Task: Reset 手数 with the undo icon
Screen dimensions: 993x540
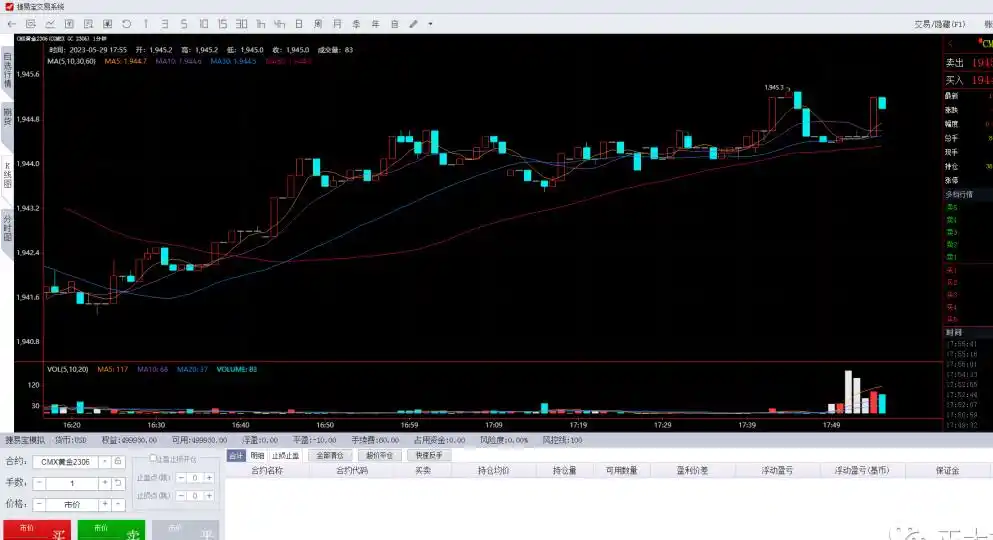Action: tap(118, 483)
